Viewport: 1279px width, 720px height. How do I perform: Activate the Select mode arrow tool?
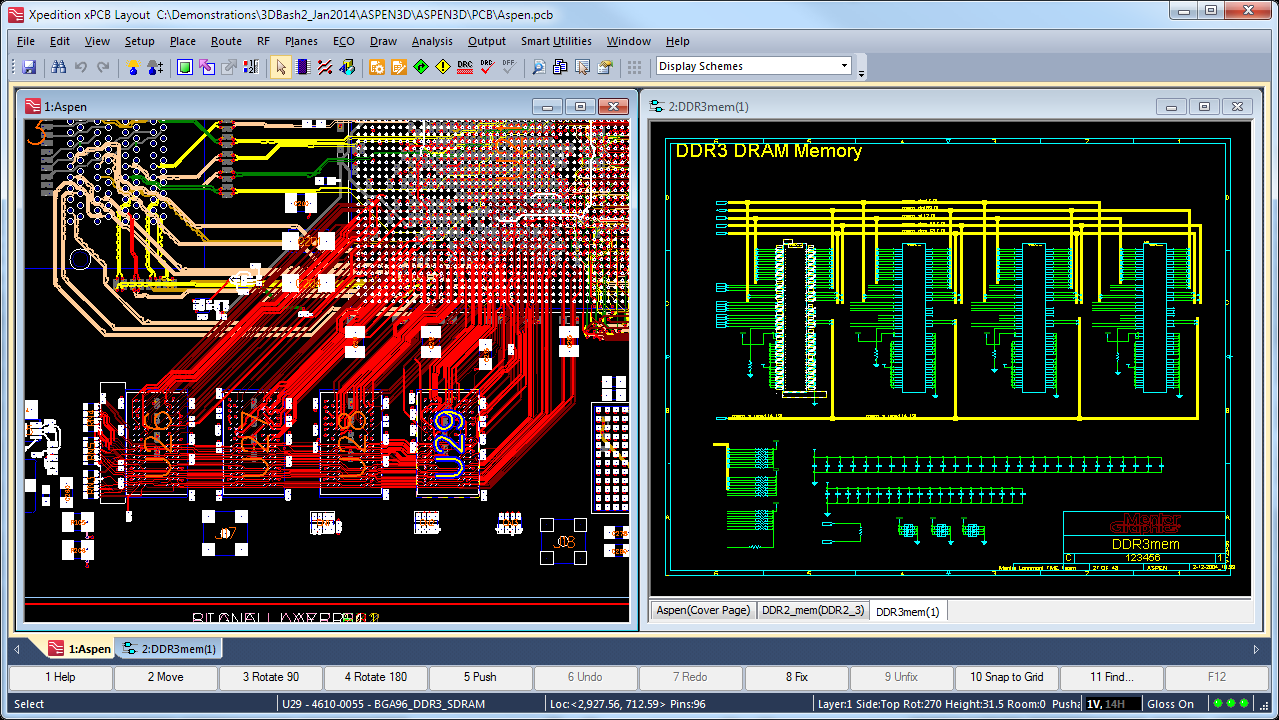point(281,67)
